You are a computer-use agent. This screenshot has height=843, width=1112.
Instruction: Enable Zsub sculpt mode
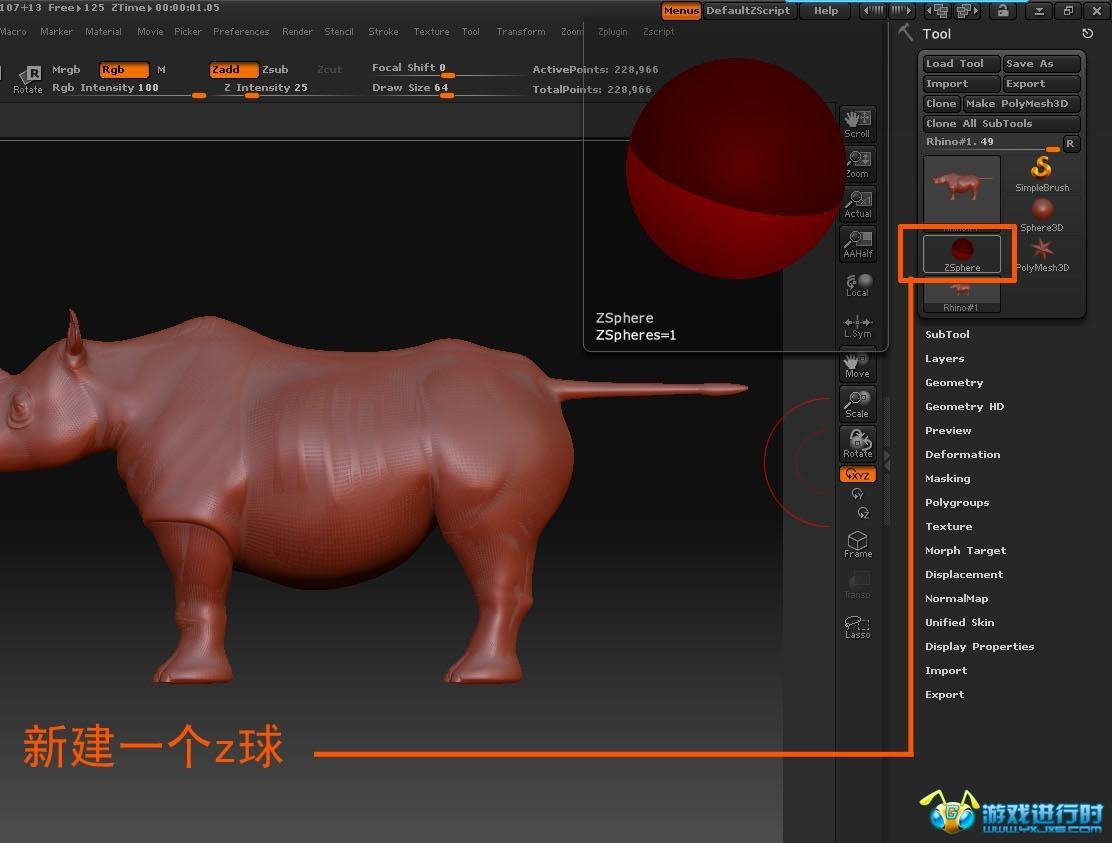(x=275, y=69)
